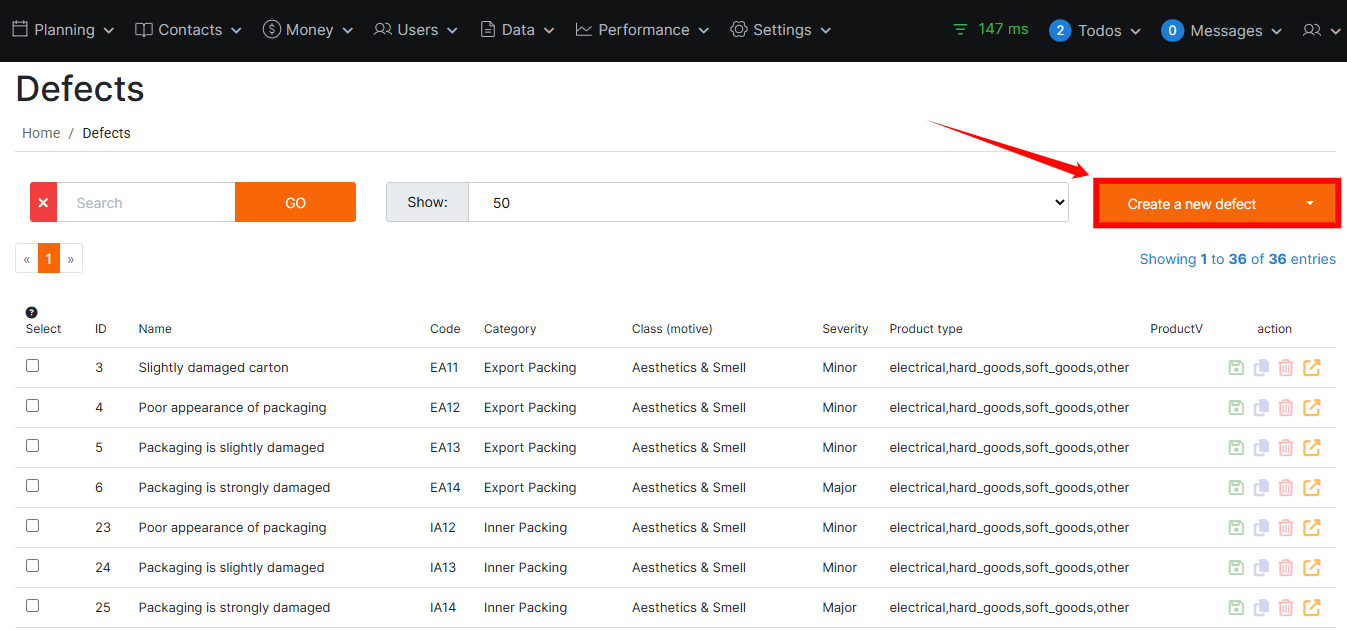The height and width of the screenshot is (630, 1347).
Task: Open defect IA13 with orange link icon
Action: tap(1312, 568)
